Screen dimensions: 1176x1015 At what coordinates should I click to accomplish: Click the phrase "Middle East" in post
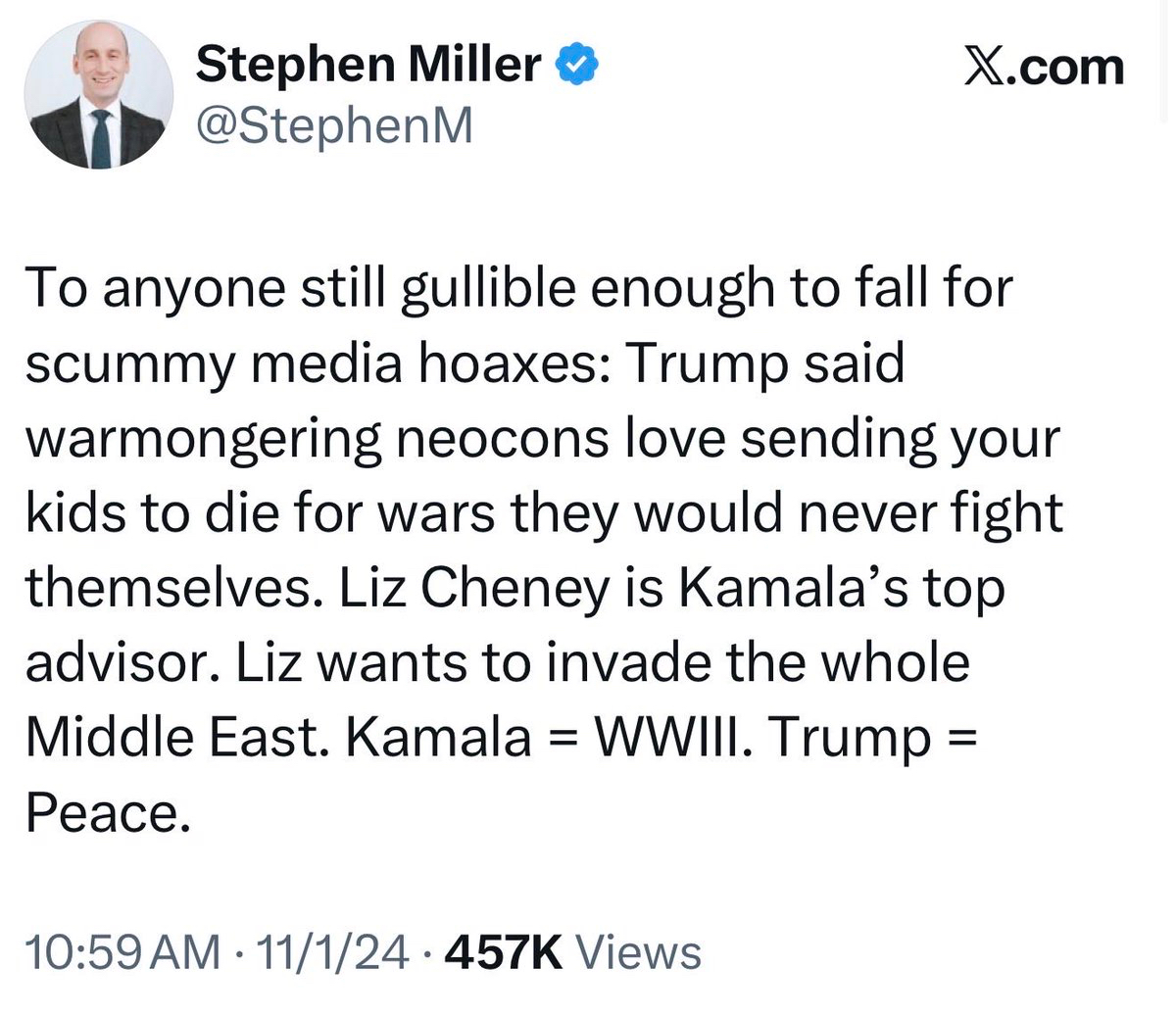pyautogui.click(x=175, y=737)
